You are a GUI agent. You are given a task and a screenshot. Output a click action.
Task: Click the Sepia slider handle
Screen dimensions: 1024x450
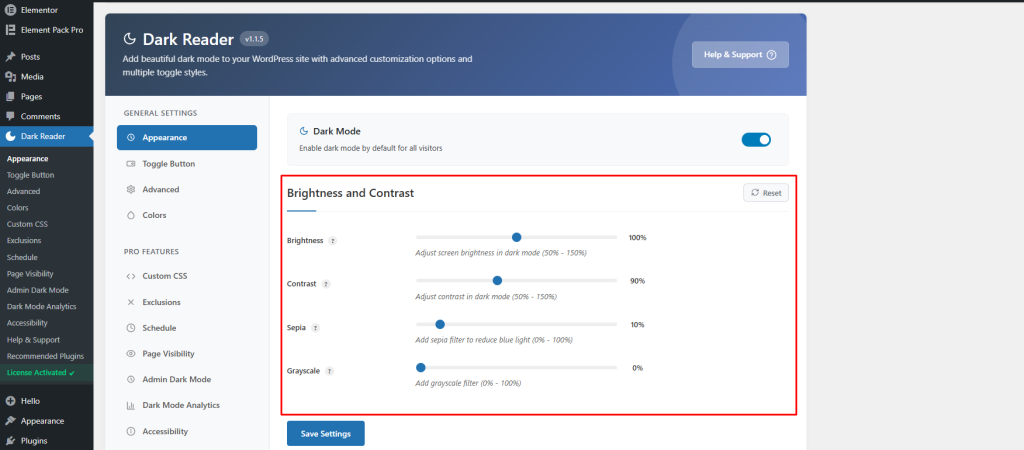pyautogui.click(x=440, y=324)
